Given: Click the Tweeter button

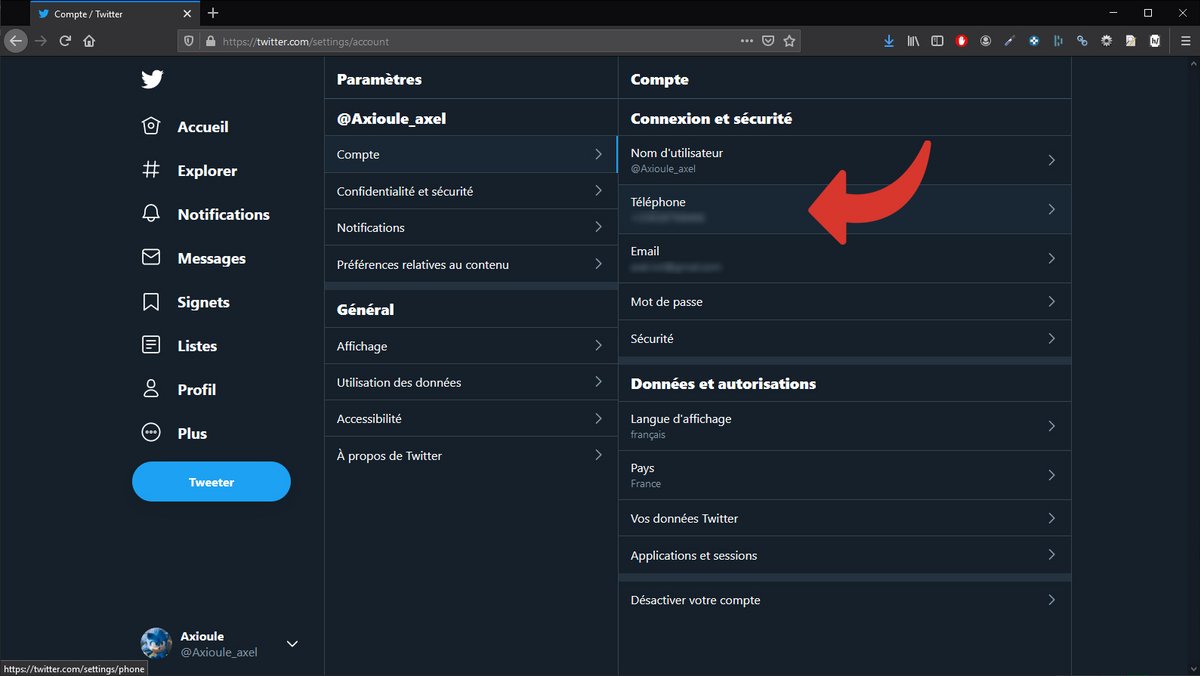Looking at the screenshot, I should point(211,482).
